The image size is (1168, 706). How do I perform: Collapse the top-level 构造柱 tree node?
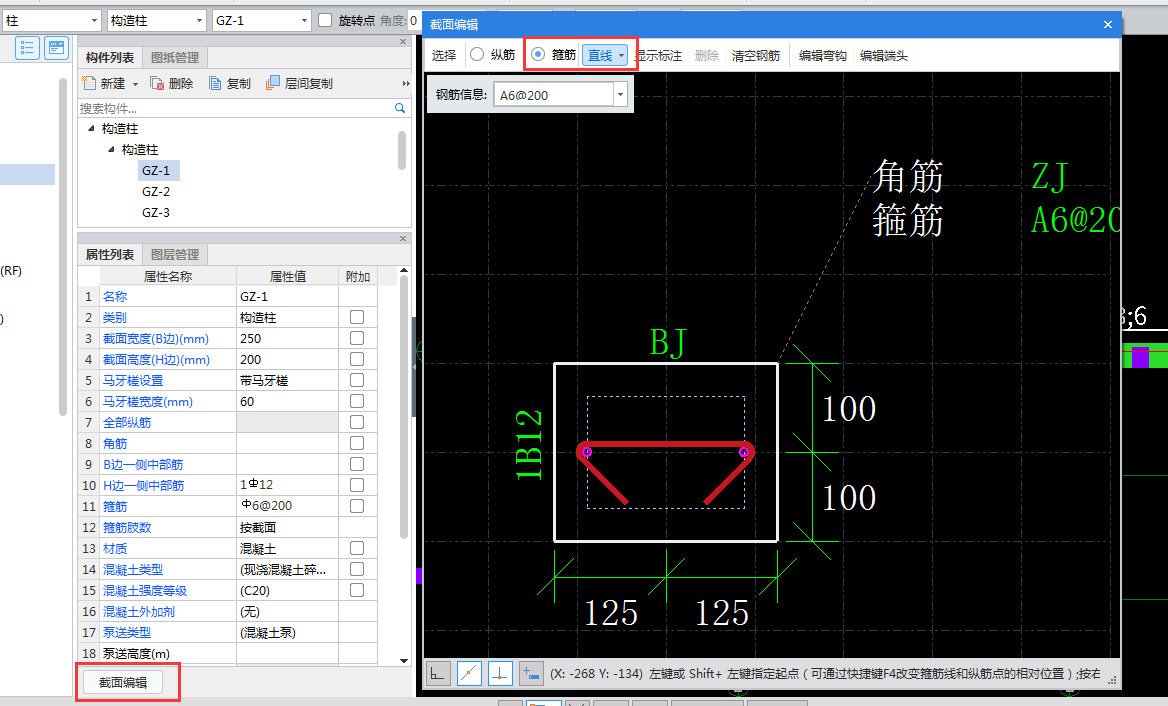91,128
